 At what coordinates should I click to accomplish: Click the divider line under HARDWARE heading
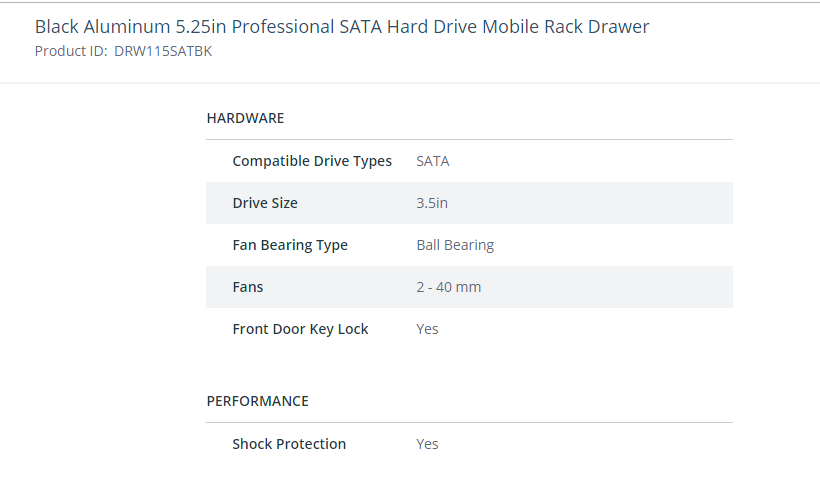tap(469, 140)
